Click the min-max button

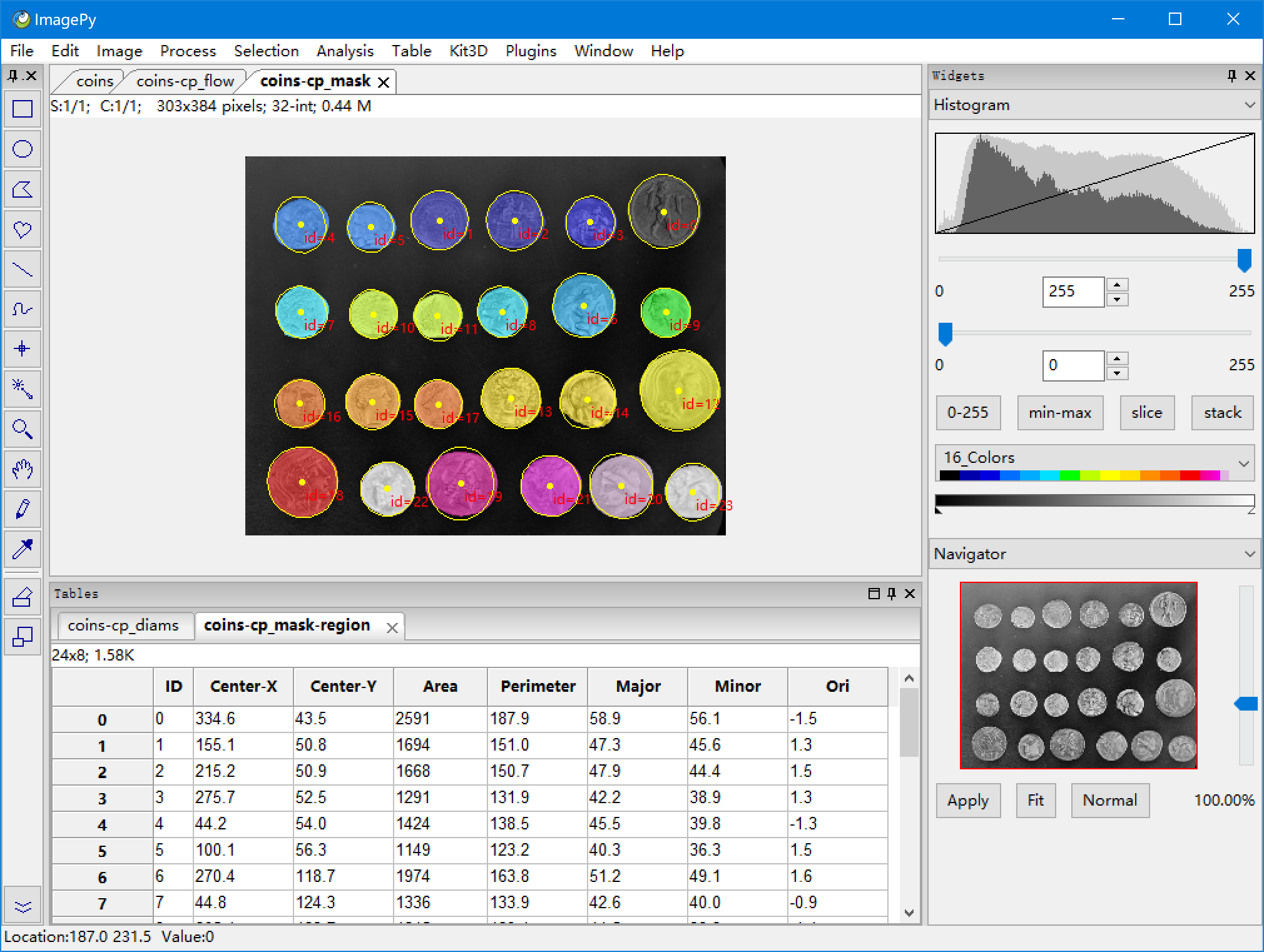[x=1059, y=413]
